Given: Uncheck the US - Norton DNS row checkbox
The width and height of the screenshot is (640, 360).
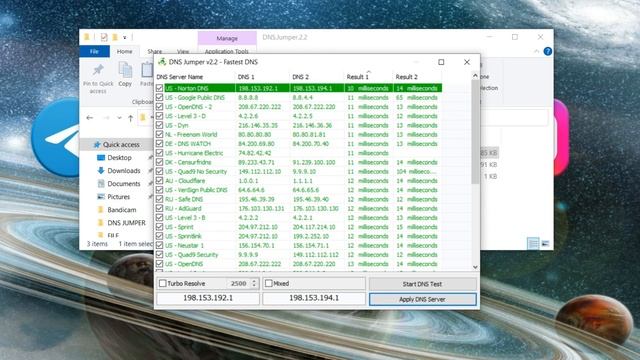Looking at the screenshot, I should pos(159,88).
